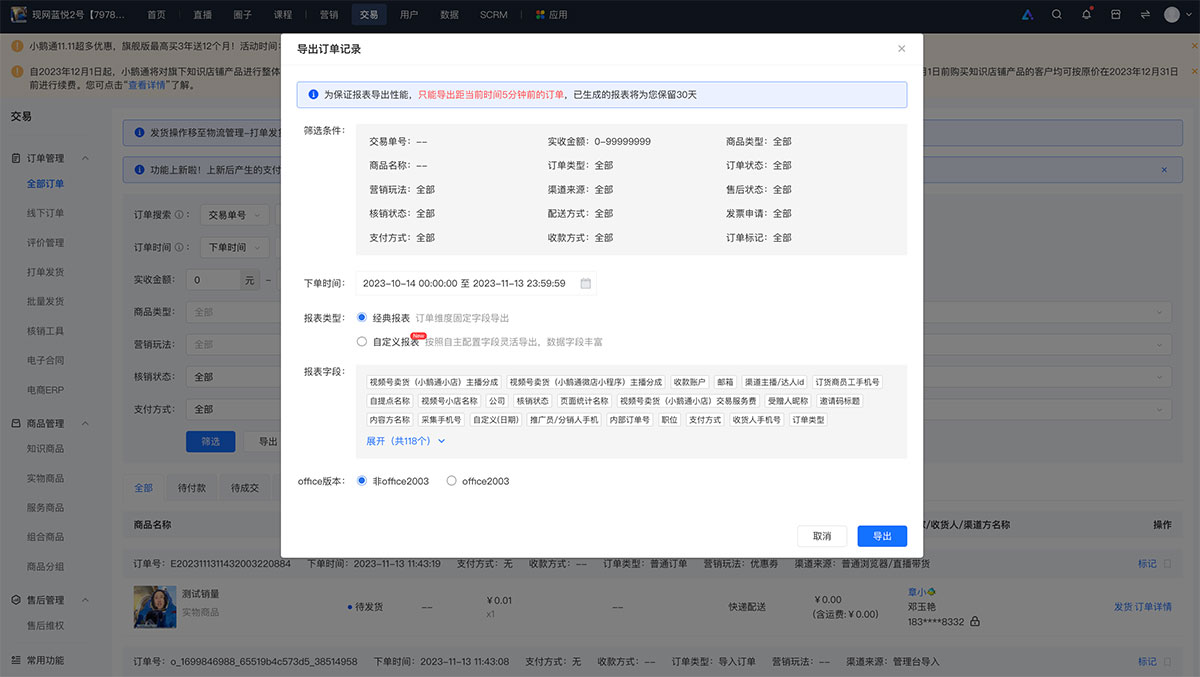Screen dimensions: 1200x677
Task: Select the 经典报表 radio button
Action: pyautogui.click(x=362, y=318)
